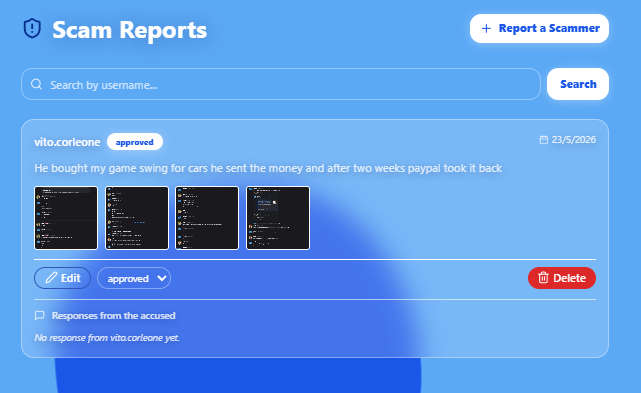641x393 pixels.
Task: Click the report description about paypal
Action: (x=268, y=168)
